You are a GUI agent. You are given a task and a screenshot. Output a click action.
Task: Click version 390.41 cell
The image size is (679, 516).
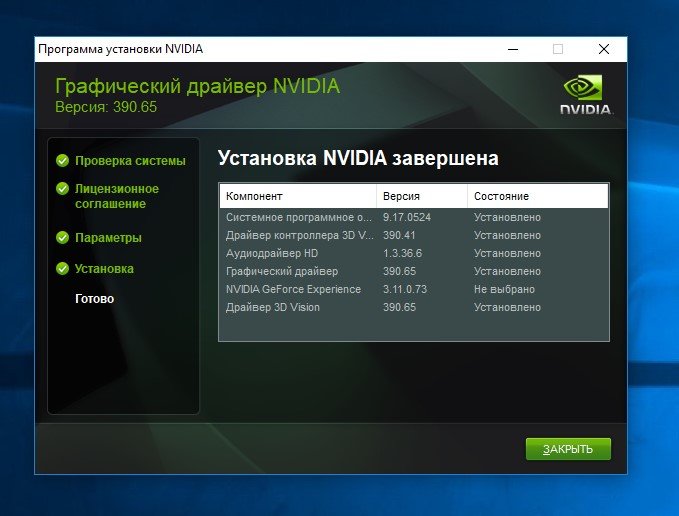(399, 235)
